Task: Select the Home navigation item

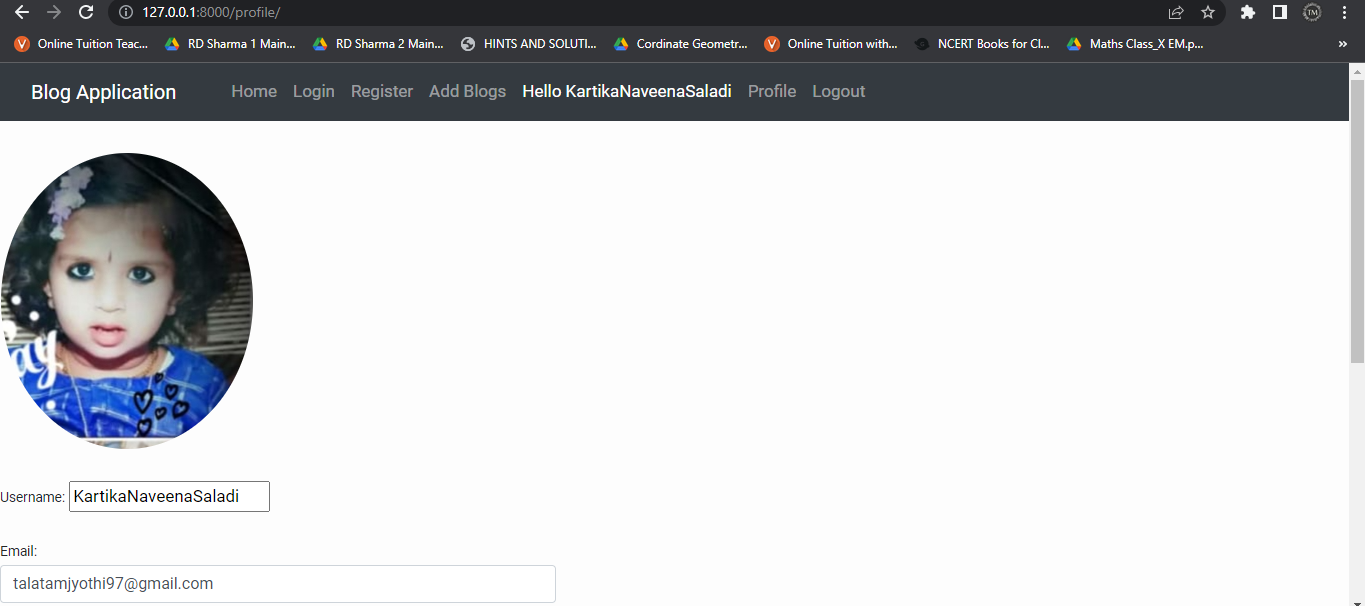Action: pyautogui.click(x=253, y=91)
